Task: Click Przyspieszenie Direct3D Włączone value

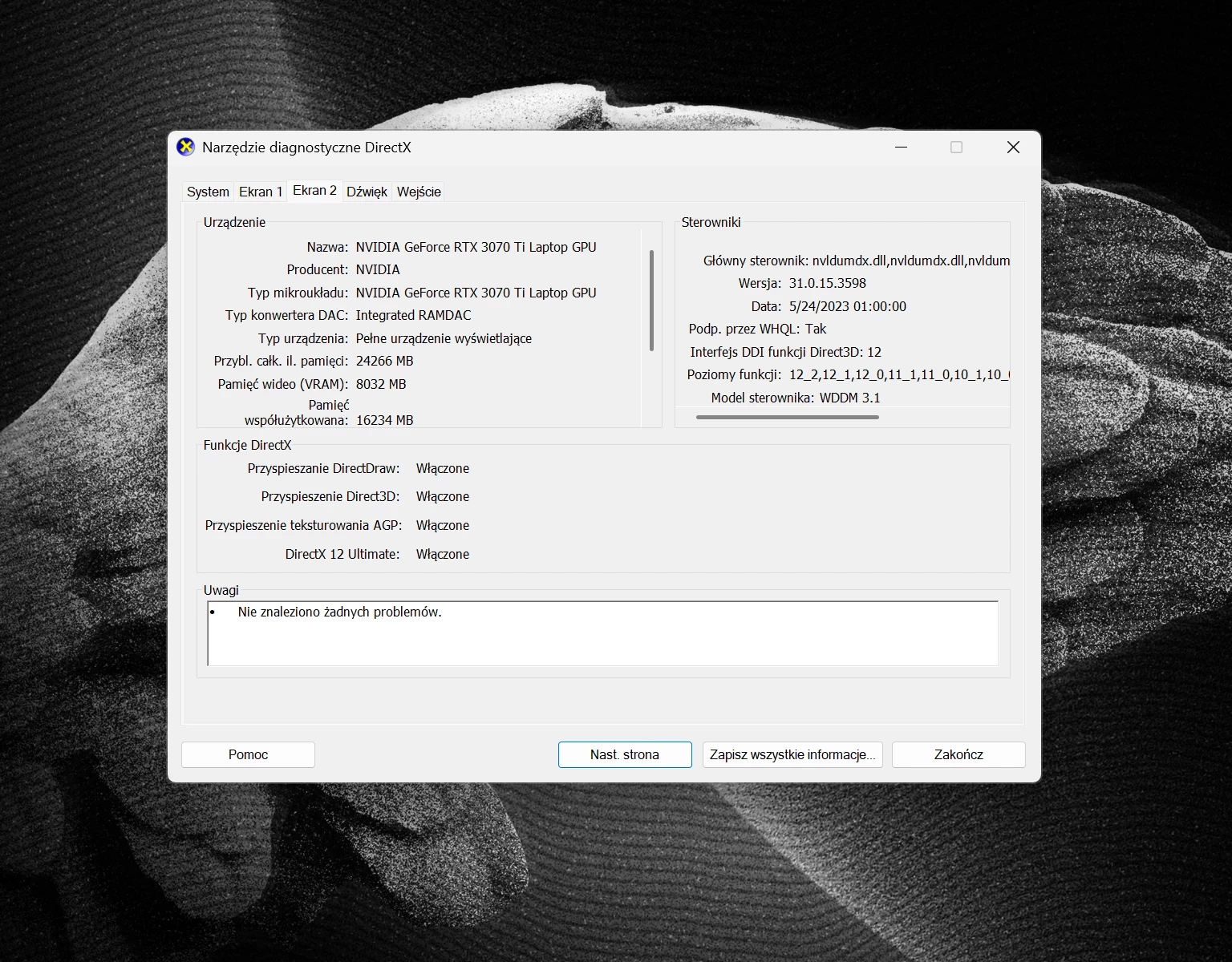Action: tap(443, 496)
